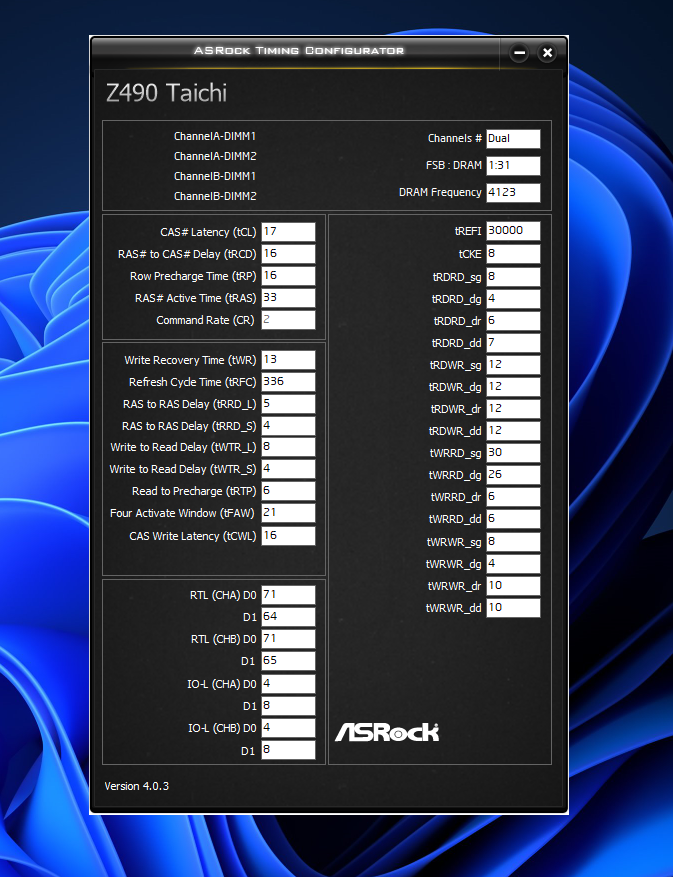Image resolution: width=673 pixels, height=877 pixels.
Task: Click the Refresh Cycle Time (tRFC) field
Action: coord(288,381)
